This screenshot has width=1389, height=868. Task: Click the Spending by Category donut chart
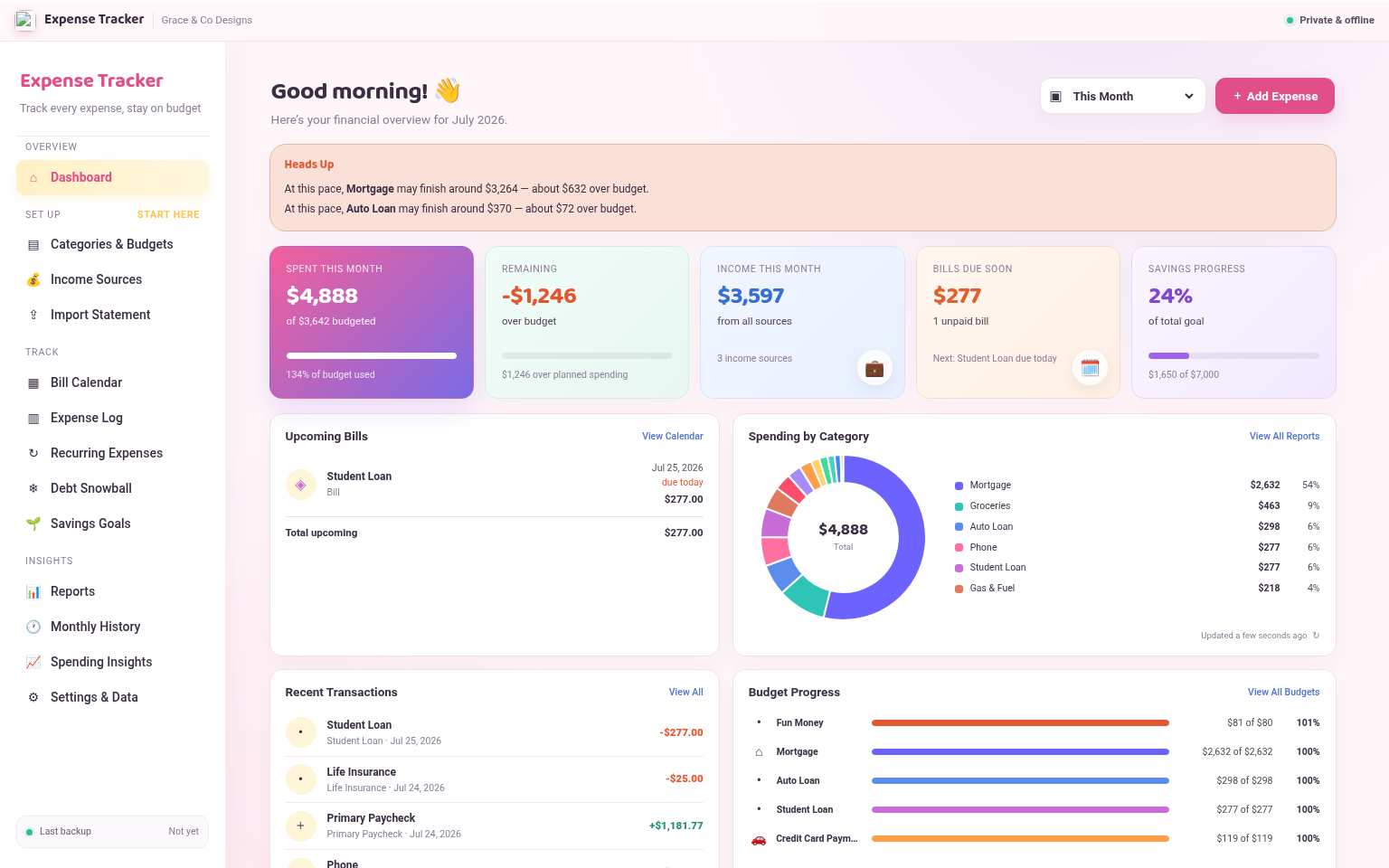(x=843, y=537)
